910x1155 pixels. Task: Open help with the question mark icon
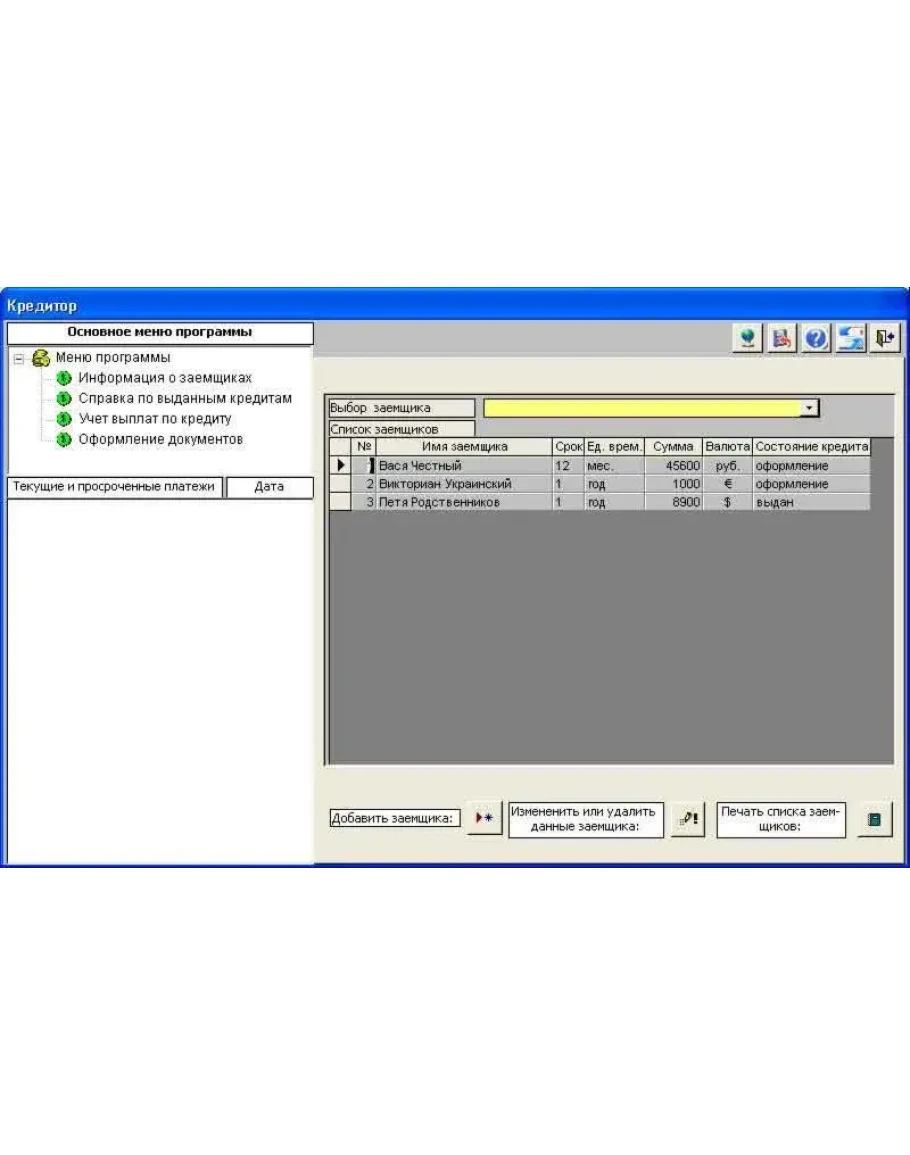pyautogui.click(x=816, y=339)
